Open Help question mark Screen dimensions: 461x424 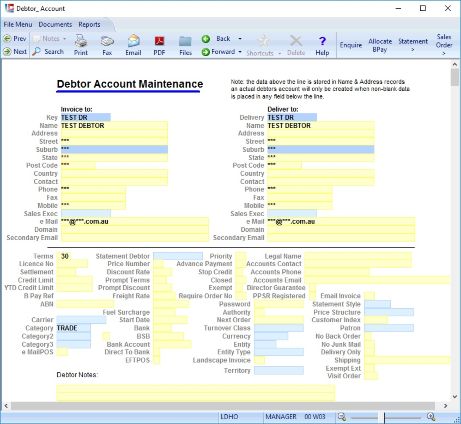click(x=322, y=45)
